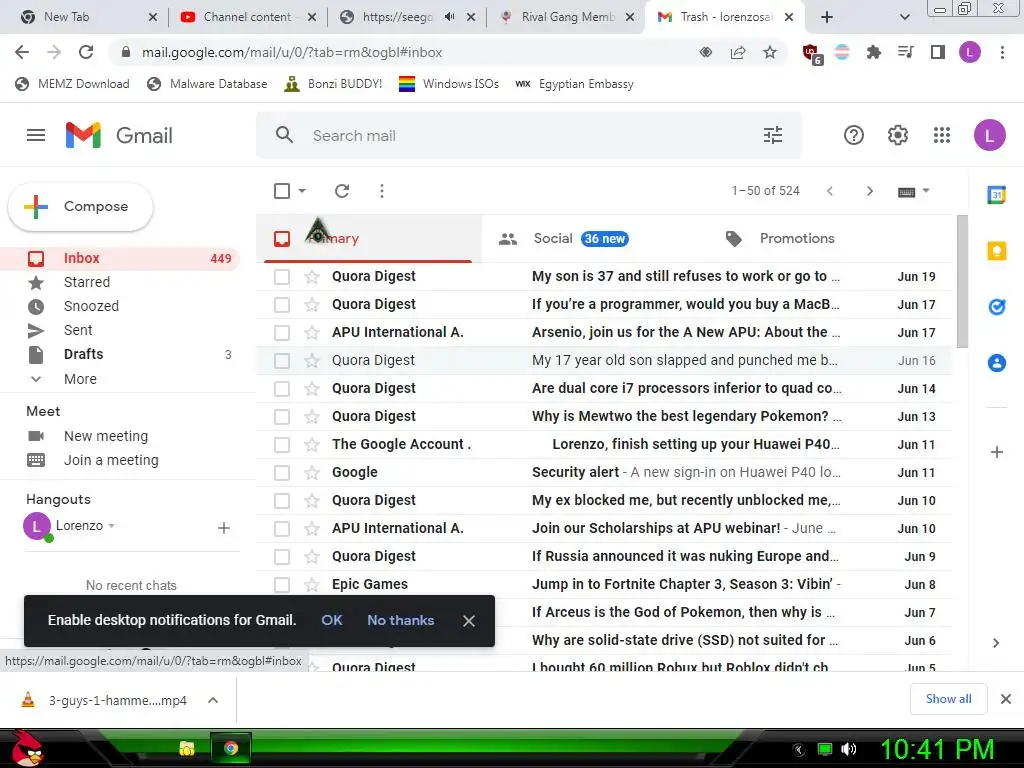The height and width of the screenshot is (768, 1024).
Task: Open Lorenzo Hangouts status dropdown
Action: pyautogui.click(x=112, y=526)
